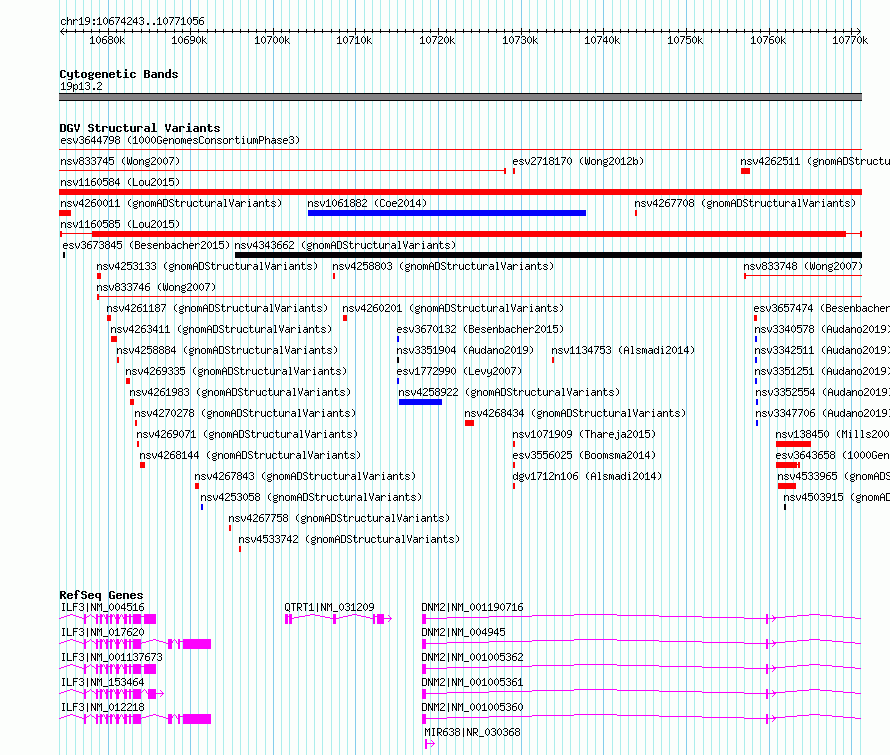Click the nsv138450 red variant bar
This screenshot has width=890, height=755.
tap(793, 444)
